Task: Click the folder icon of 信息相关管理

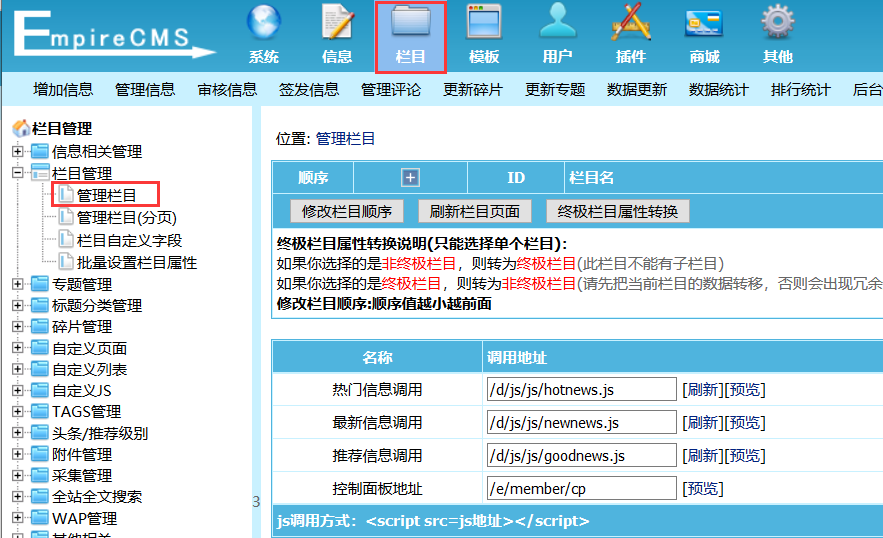Action: coord(39,151)
